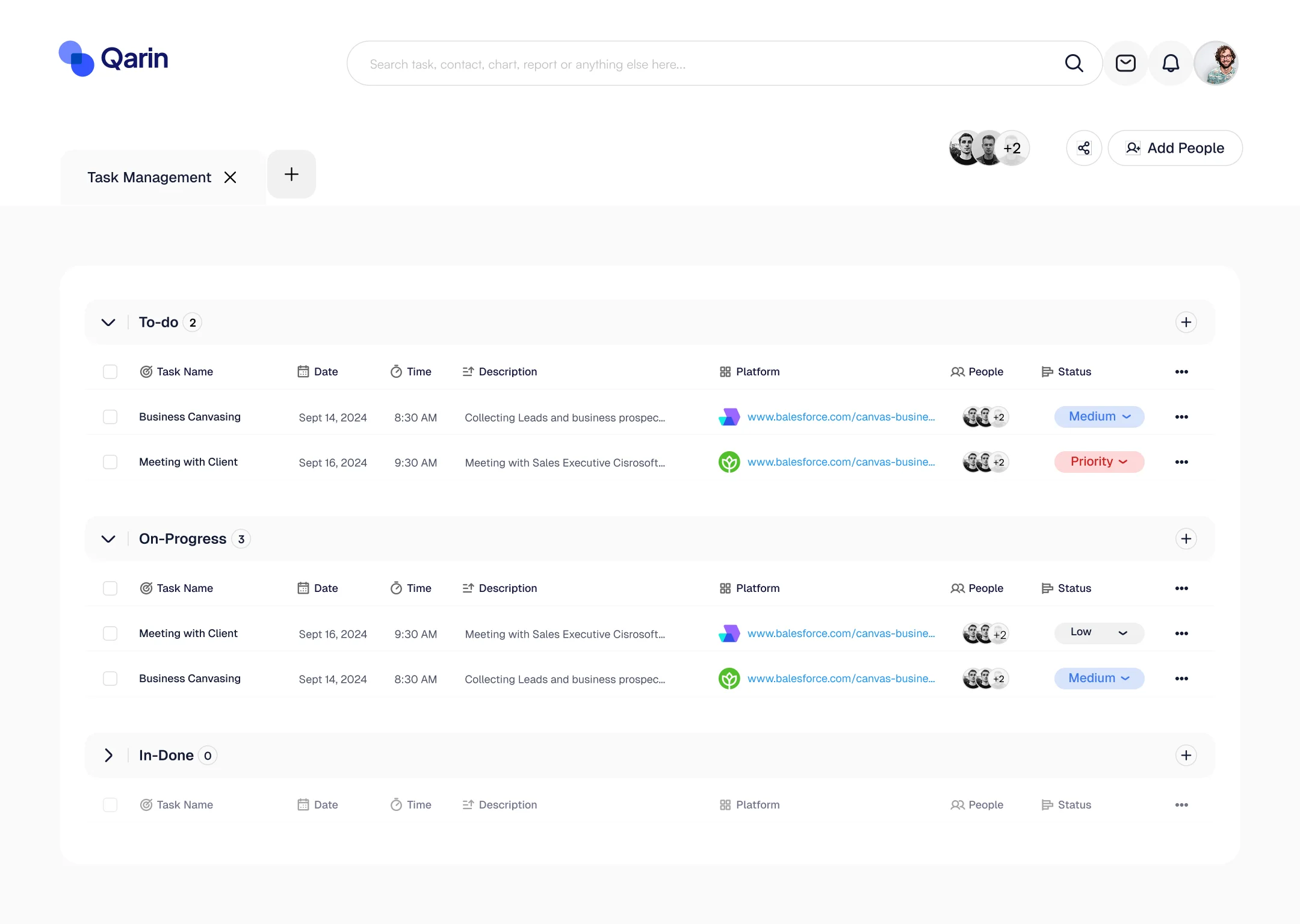Screen dimensions: 1300x924
Task: Open more options for Priority task row
Action: pos(1181,462)
